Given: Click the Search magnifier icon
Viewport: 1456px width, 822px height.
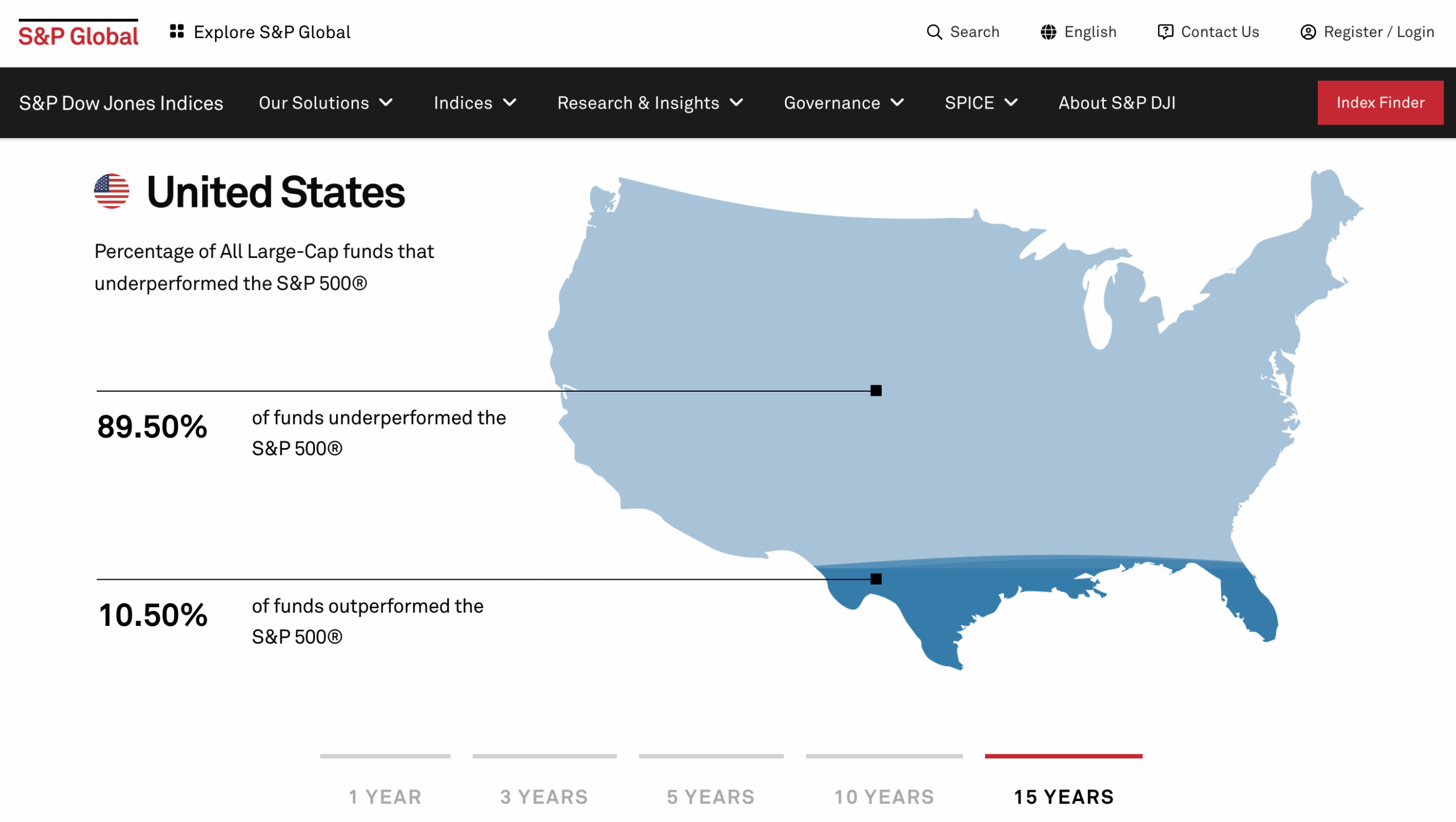Looking at the screenshot, I should [x=934, y=32].
